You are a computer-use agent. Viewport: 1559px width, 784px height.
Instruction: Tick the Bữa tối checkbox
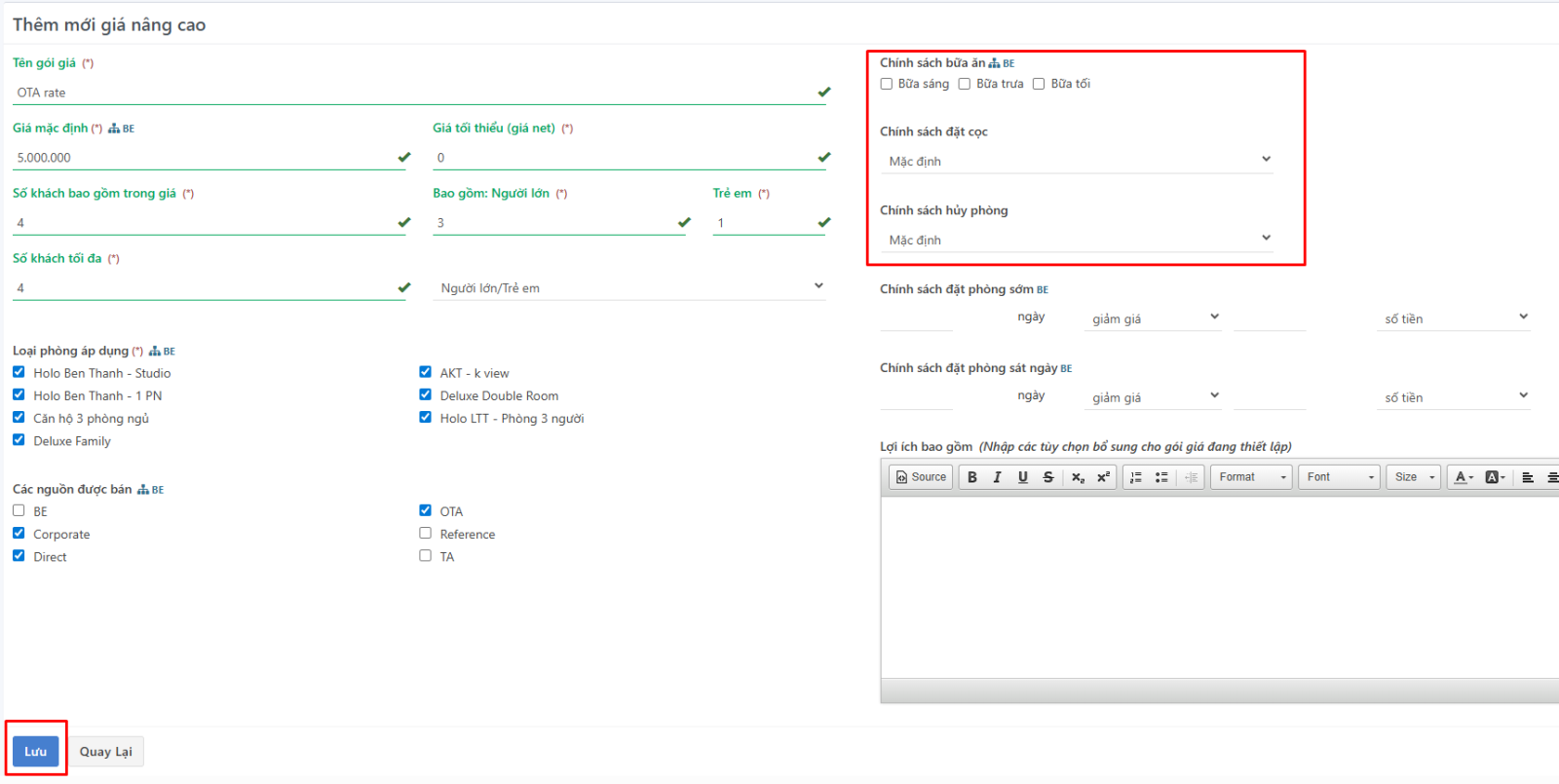tap(1039, 84)
